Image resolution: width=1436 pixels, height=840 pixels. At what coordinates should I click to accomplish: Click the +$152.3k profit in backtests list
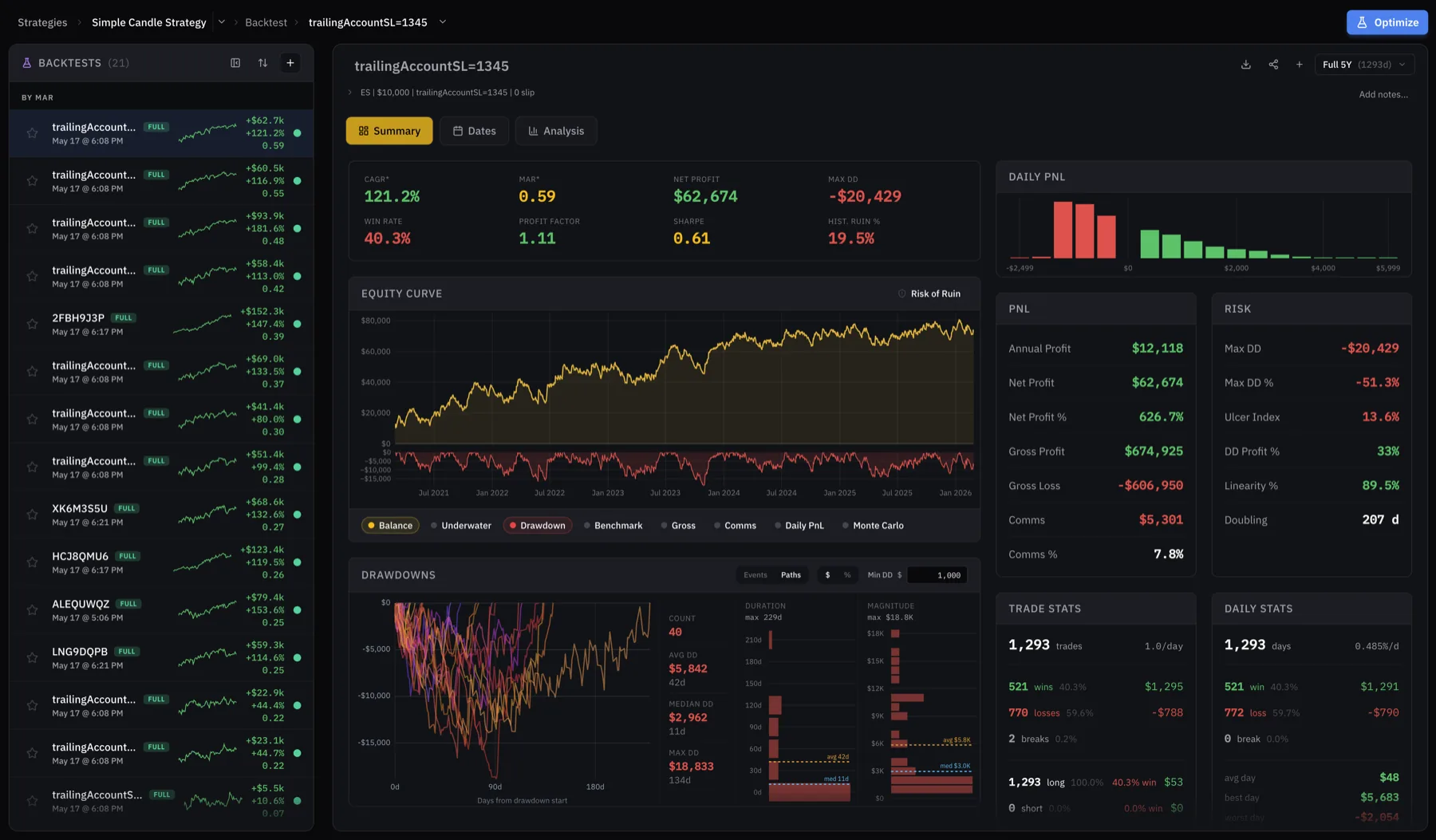pos(262,311)
